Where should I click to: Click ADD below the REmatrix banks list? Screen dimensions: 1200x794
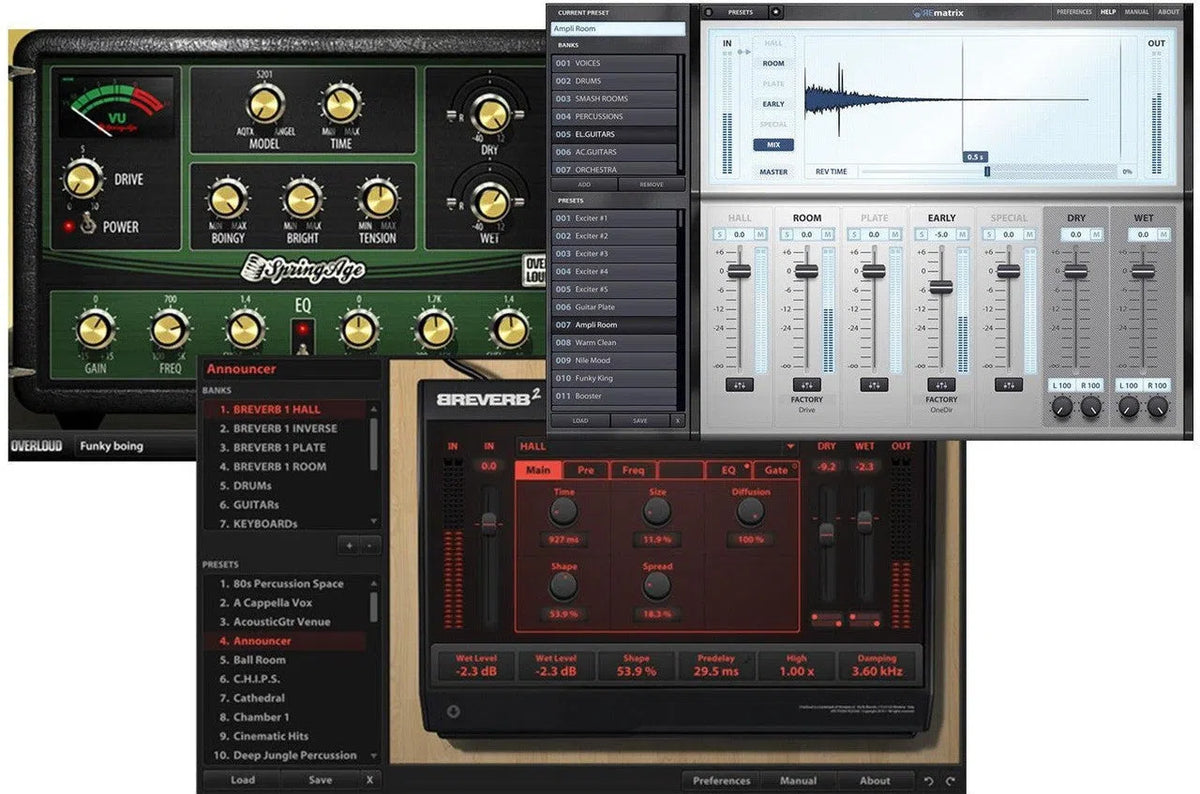584,184
